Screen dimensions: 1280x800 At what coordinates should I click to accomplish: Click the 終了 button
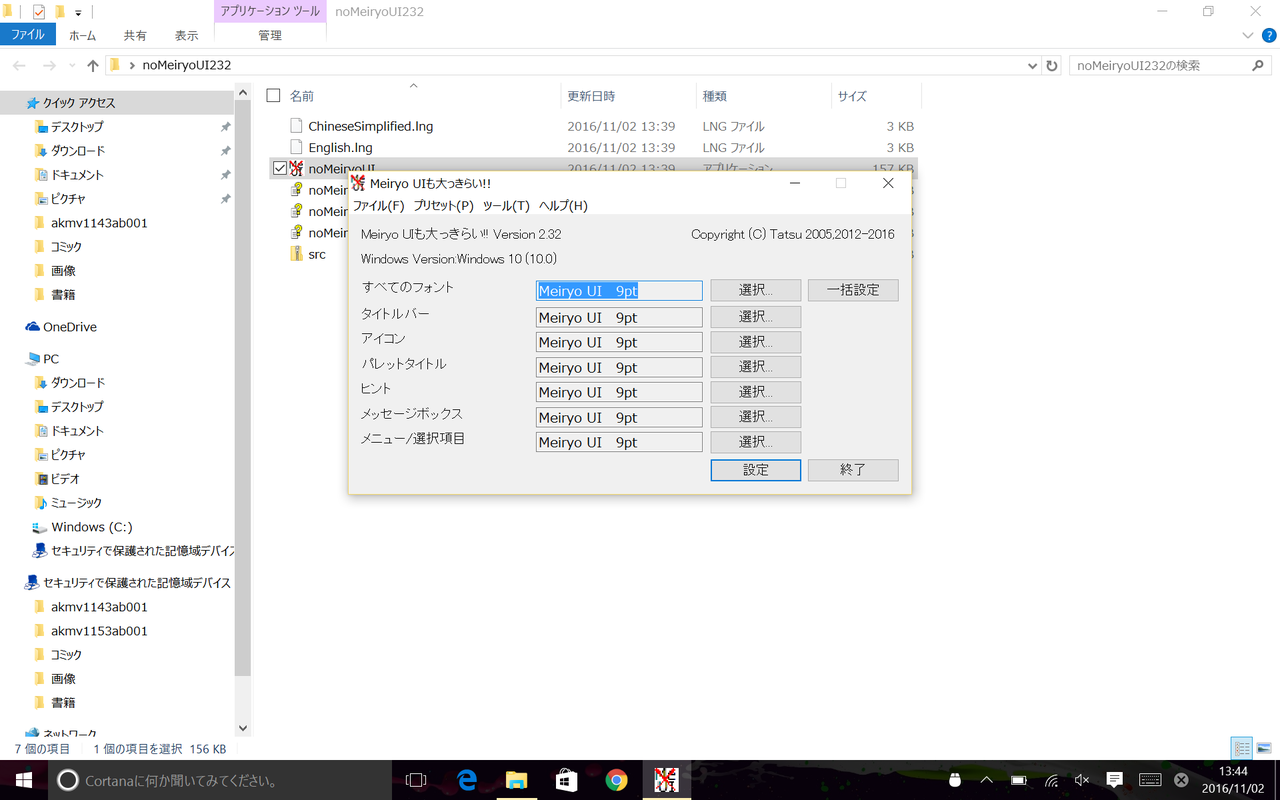point(853,470)
